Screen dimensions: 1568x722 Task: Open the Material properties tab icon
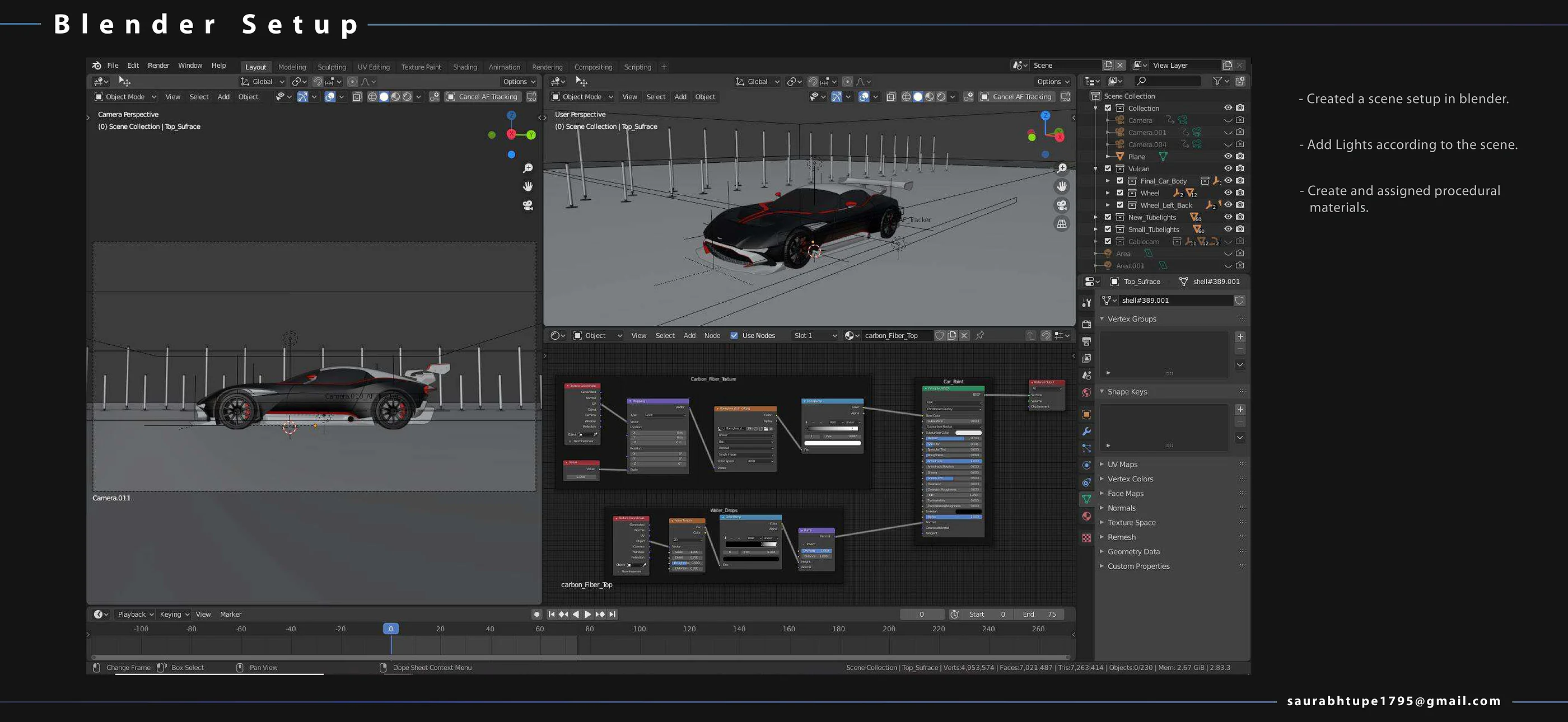tap(1086, 517)
